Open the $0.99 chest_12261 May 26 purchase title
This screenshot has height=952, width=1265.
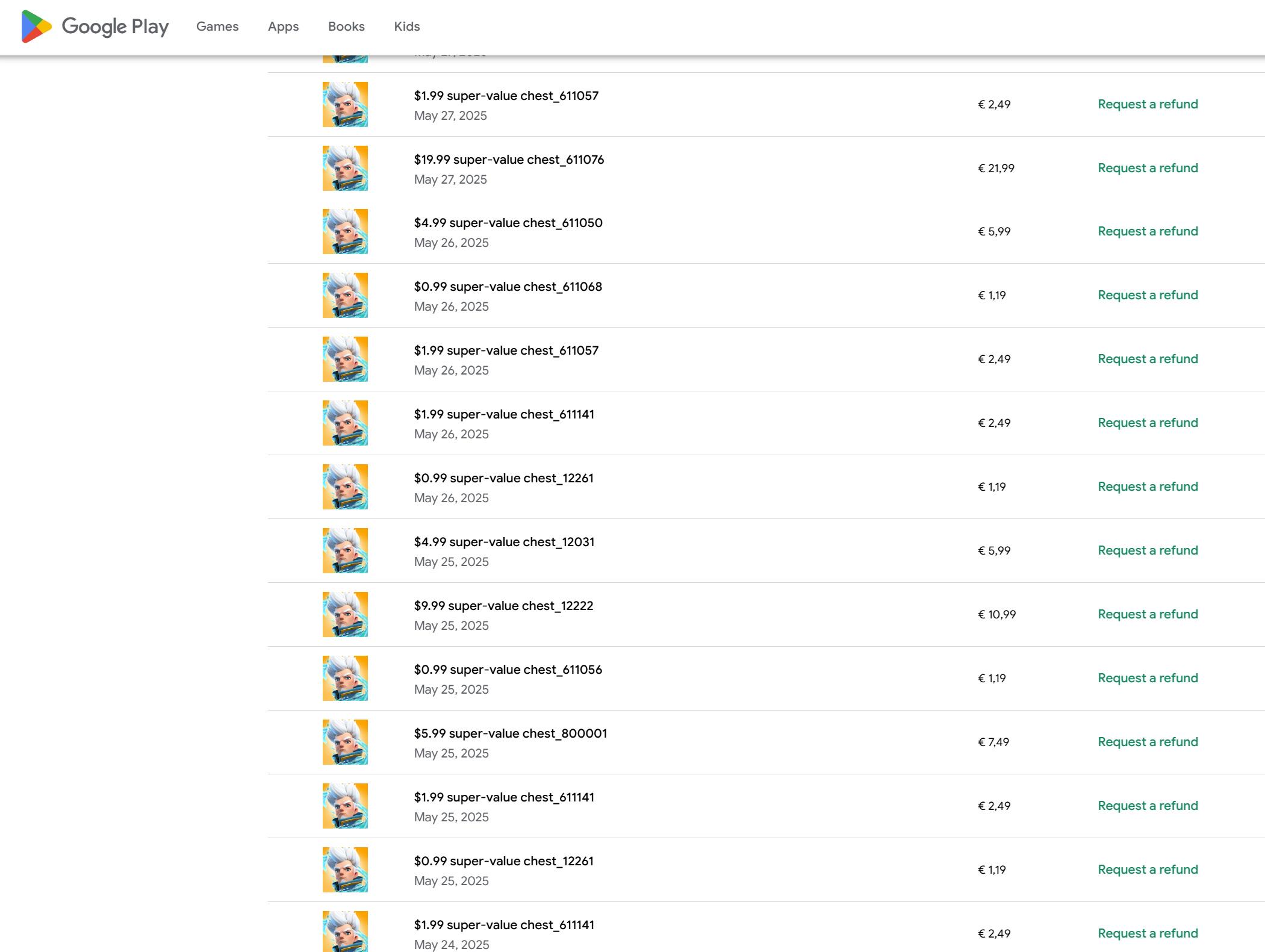pyautogui.click(x=503, y=478)
